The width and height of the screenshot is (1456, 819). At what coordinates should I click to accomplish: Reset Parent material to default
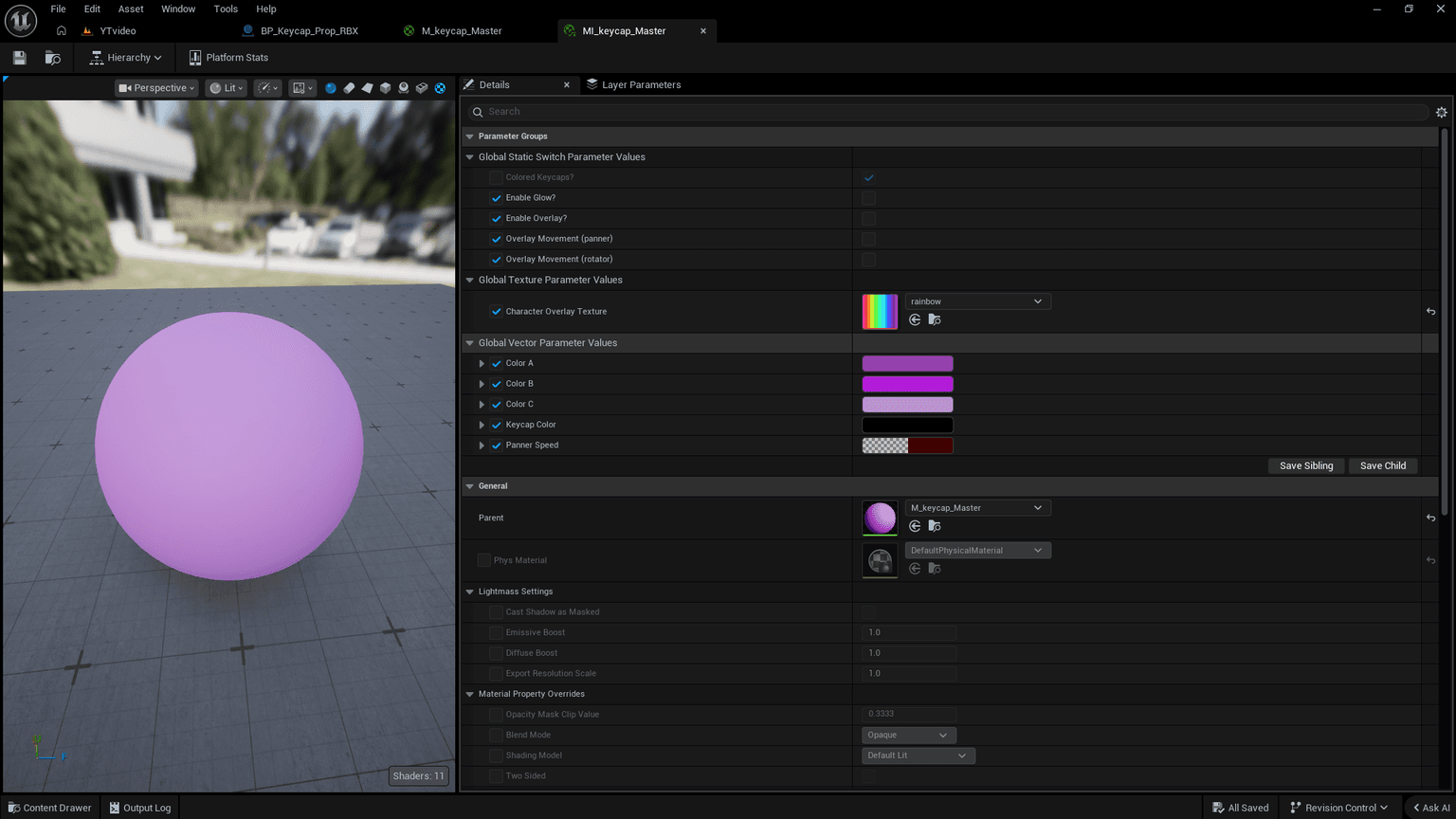(1430, 518)
